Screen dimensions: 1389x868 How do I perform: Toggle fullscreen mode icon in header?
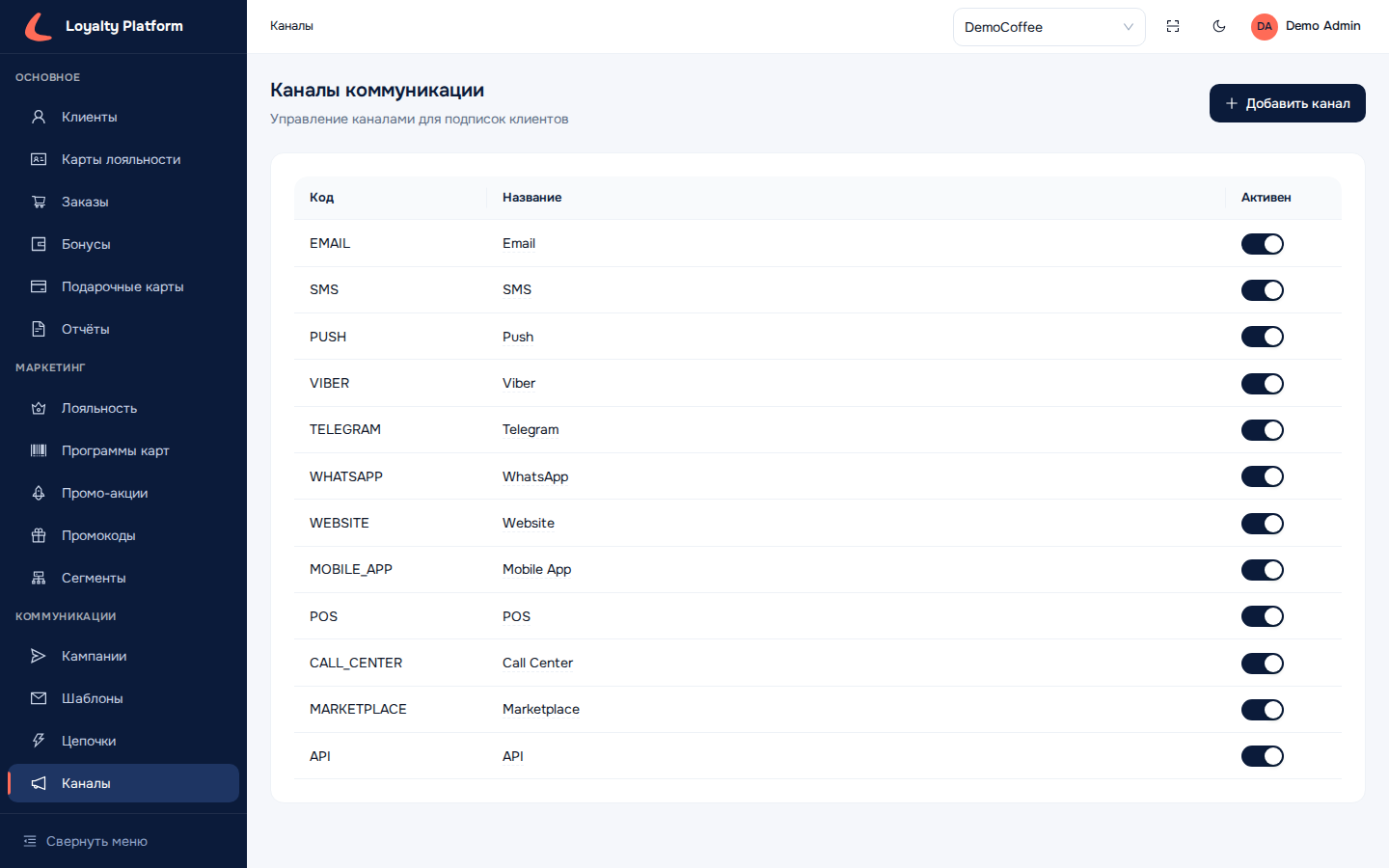coord(1173,26)
